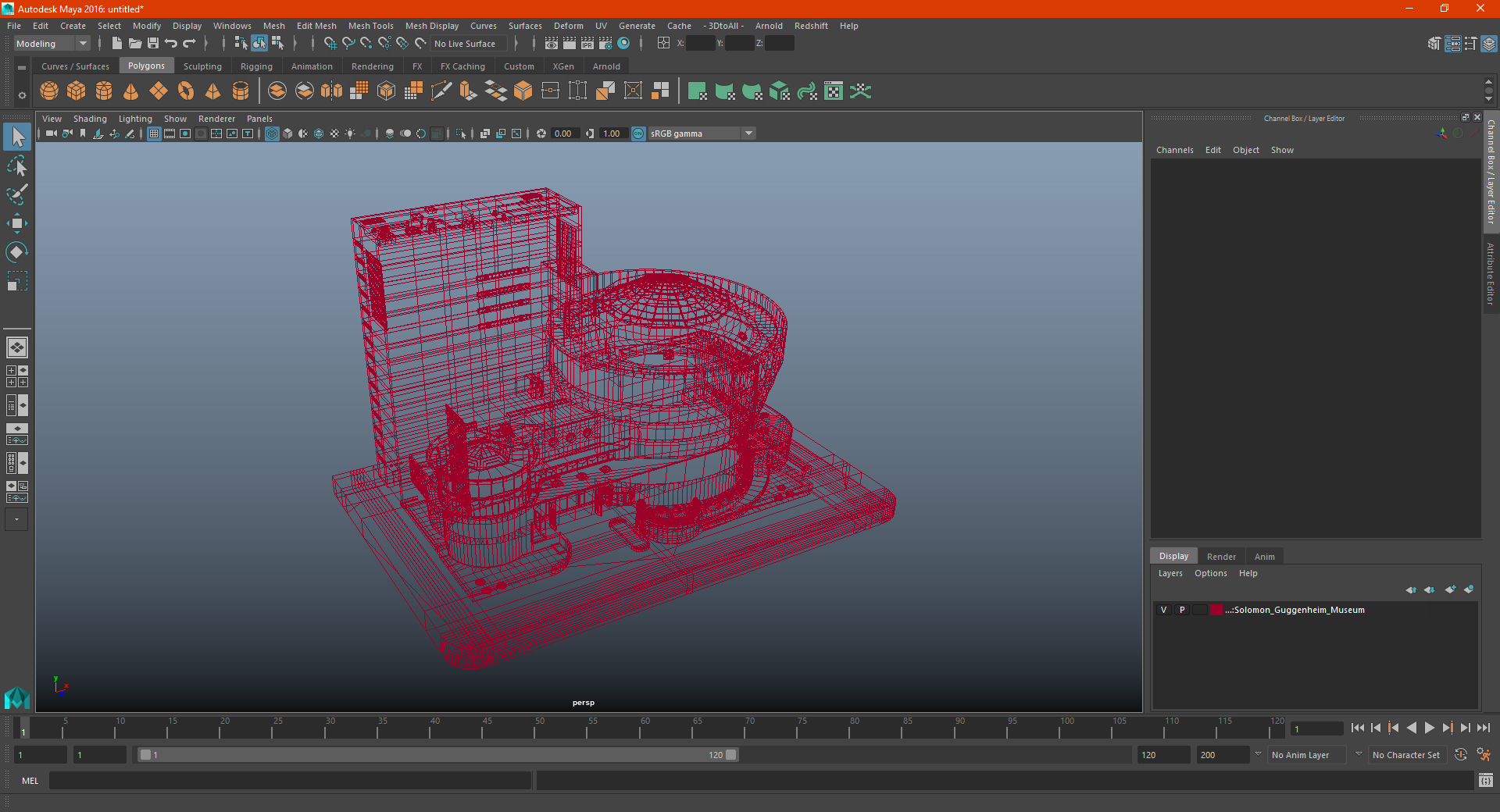Toggle P playback of Solomon_Guggenheim_Museum layer
This screenshot has height=812, width=1500.
pos(1182,610)
